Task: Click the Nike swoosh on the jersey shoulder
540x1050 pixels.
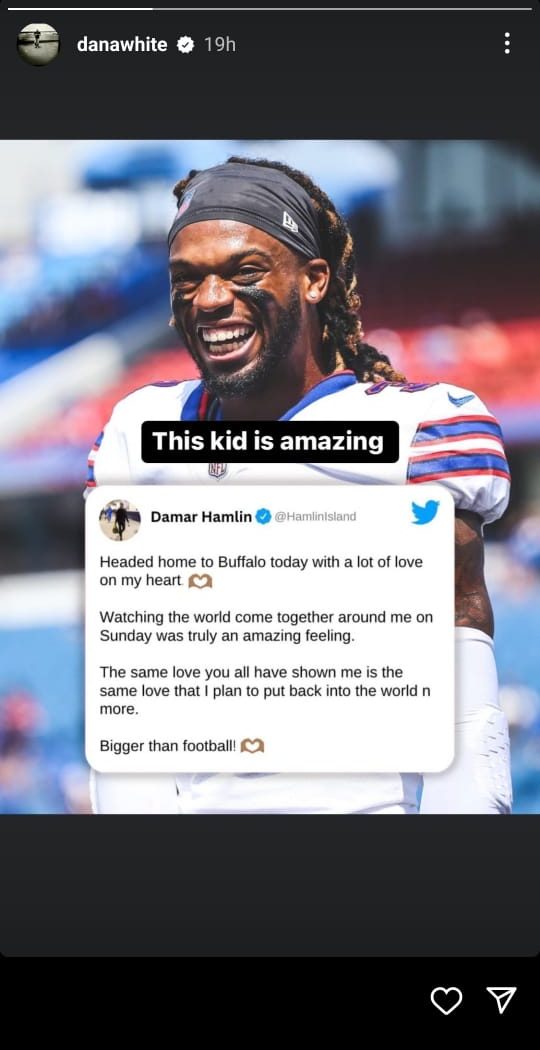Action: tap(461, 400)
